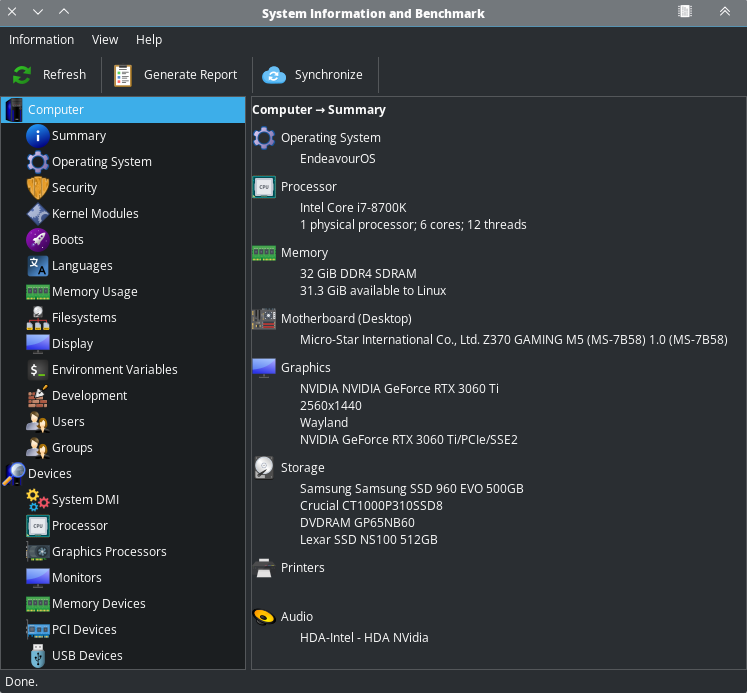Select Filesystems in the sidebar tree
This screenshot has width=747, height=693.
84,318
